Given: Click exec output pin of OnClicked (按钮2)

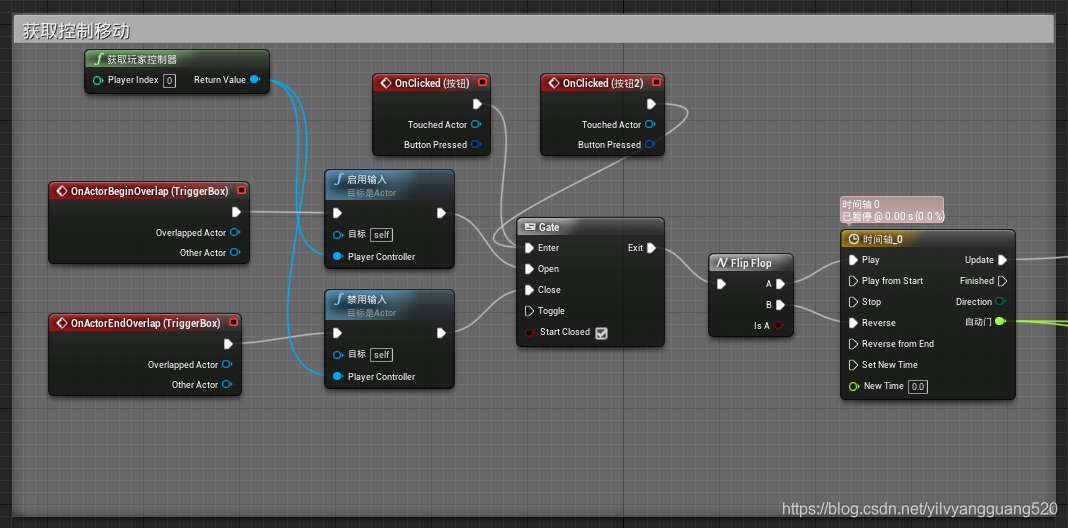Looking at the screenshot, I should click(x=651, y=104).
